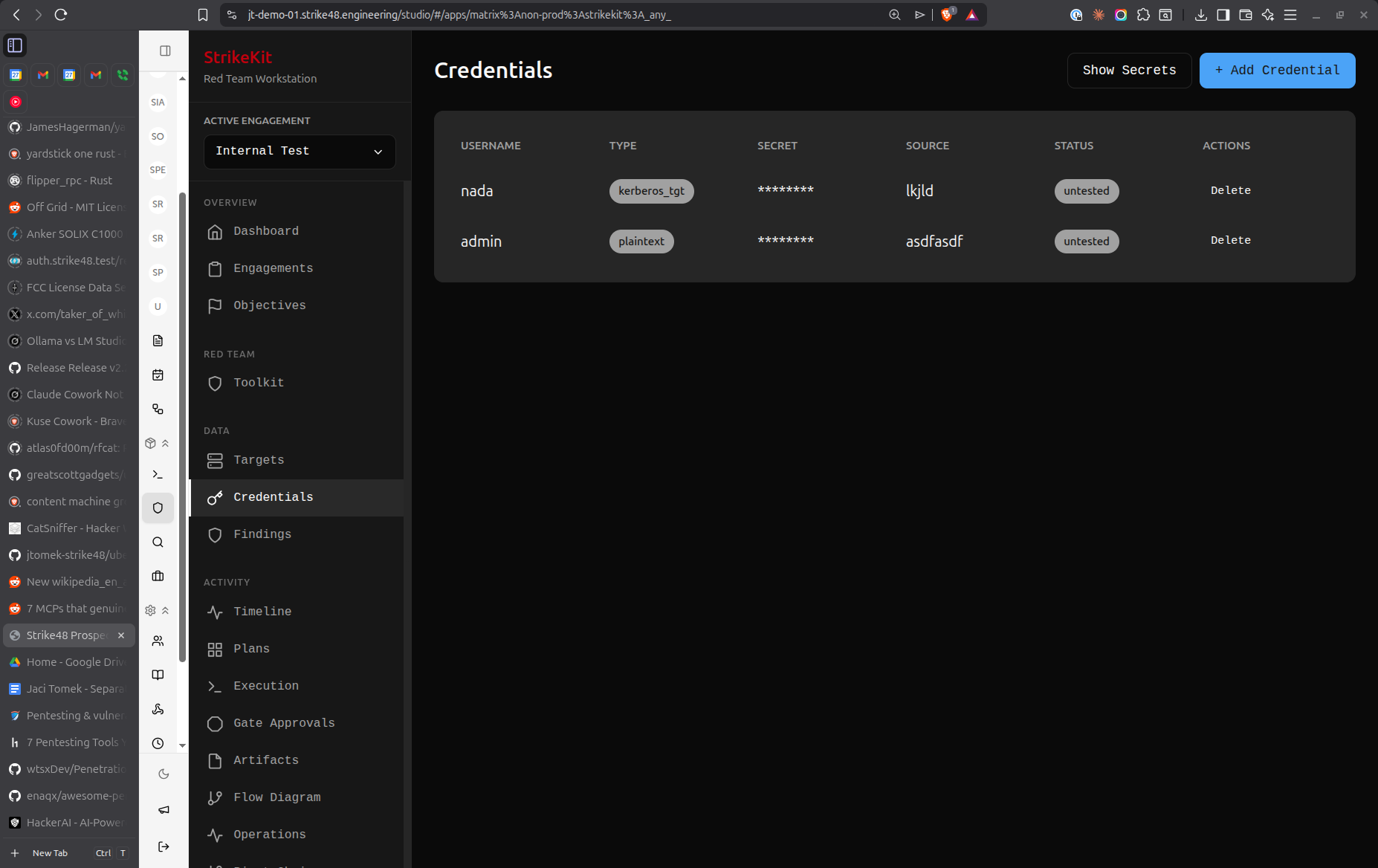Click the Flow Diagram branch icon
This screenshot has height=868, width=1378.
coord(215,797)
